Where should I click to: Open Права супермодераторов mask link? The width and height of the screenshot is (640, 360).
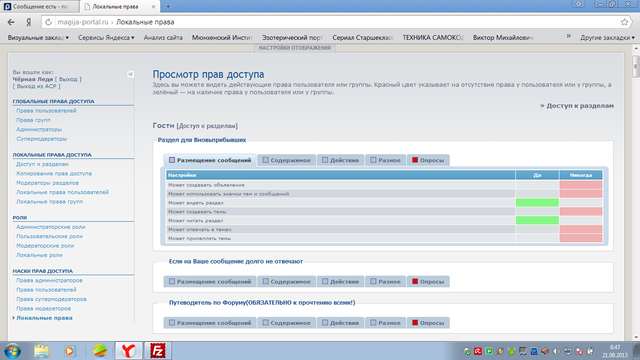(x=51, y=299)
